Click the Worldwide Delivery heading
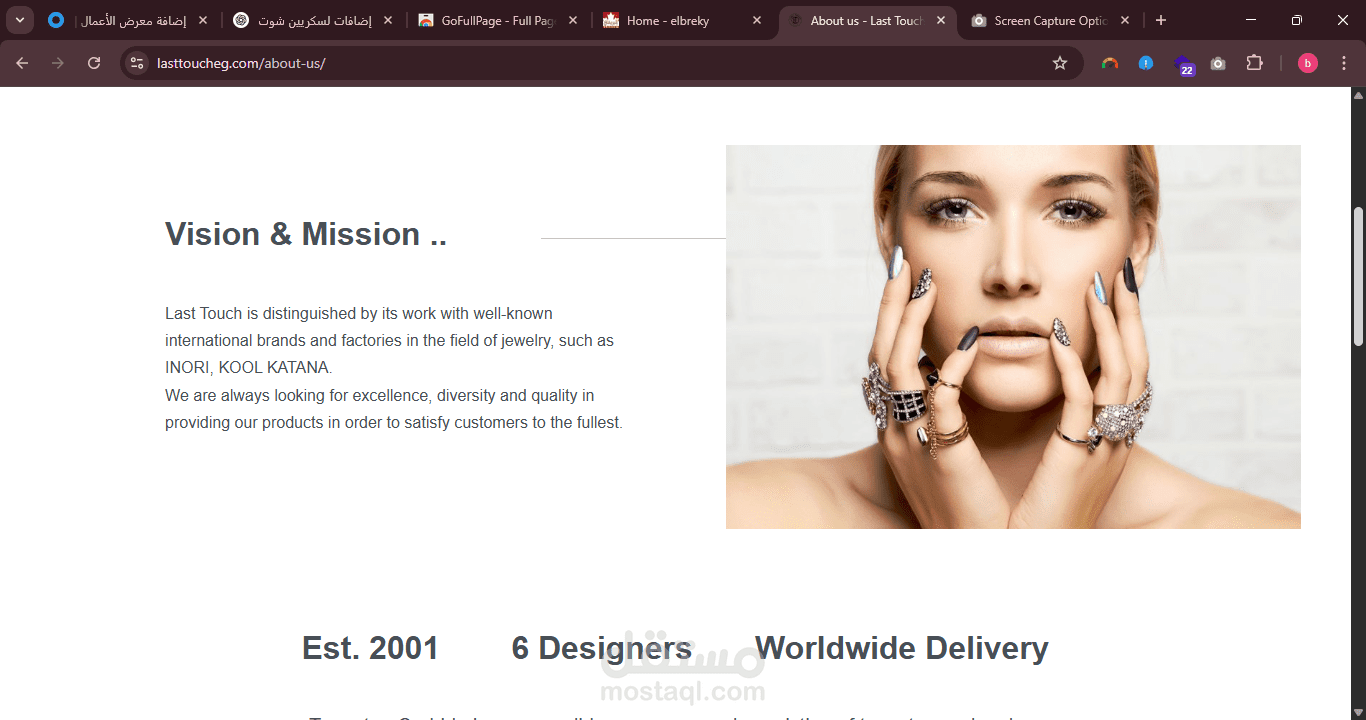Screen dimensions: 1366x720 click(x=901, y=648)
